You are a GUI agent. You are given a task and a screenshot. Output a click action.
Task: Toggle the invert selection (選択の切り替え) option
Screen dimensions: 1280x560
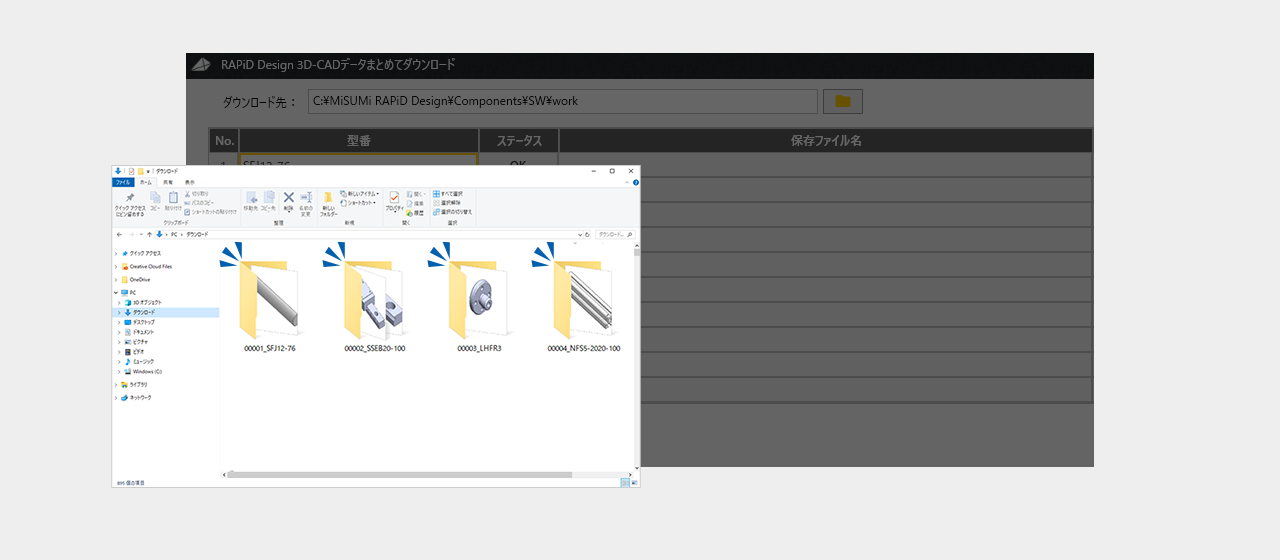pos(437,212)
